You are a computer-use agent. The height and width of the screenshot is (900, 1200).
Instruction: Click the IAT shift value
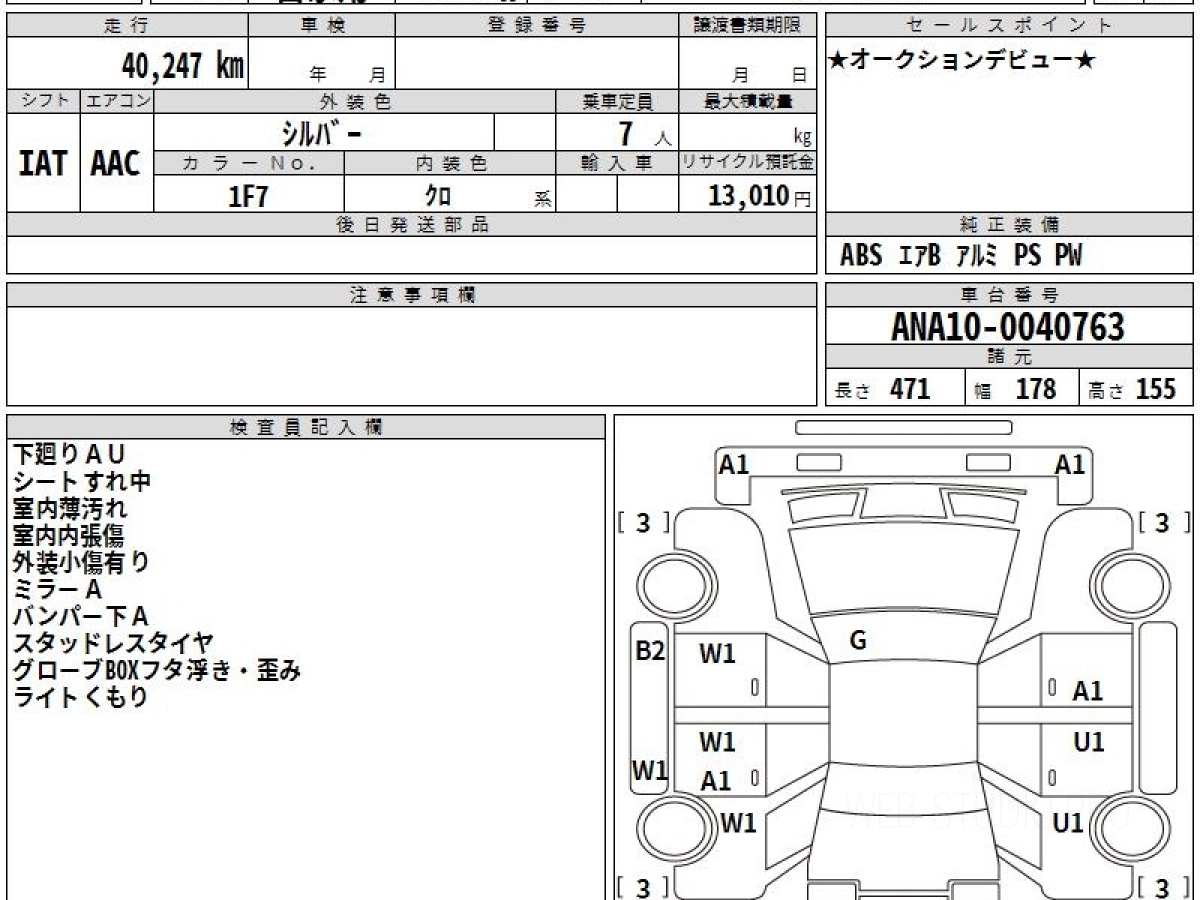43,163
